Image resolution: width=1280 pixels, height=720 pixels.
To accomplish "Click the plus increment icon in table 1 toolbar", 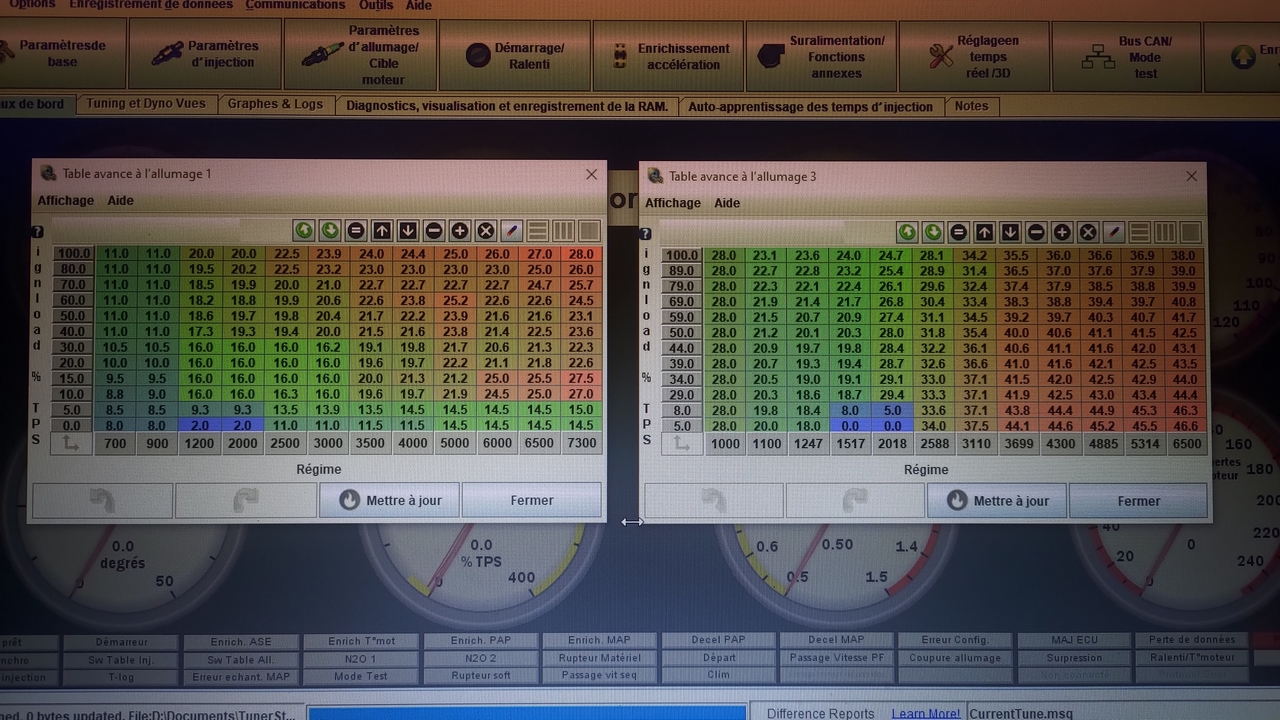I will point(459,231).
